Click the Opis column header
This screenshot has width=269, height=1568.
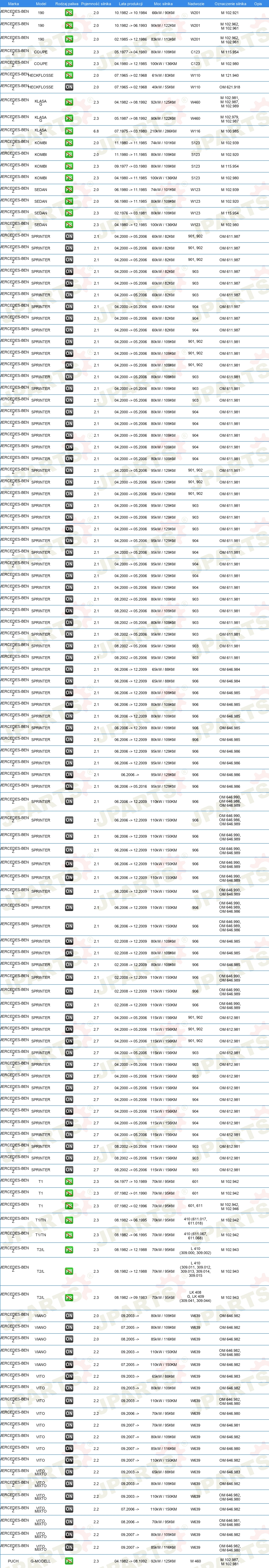coord(258,4)
